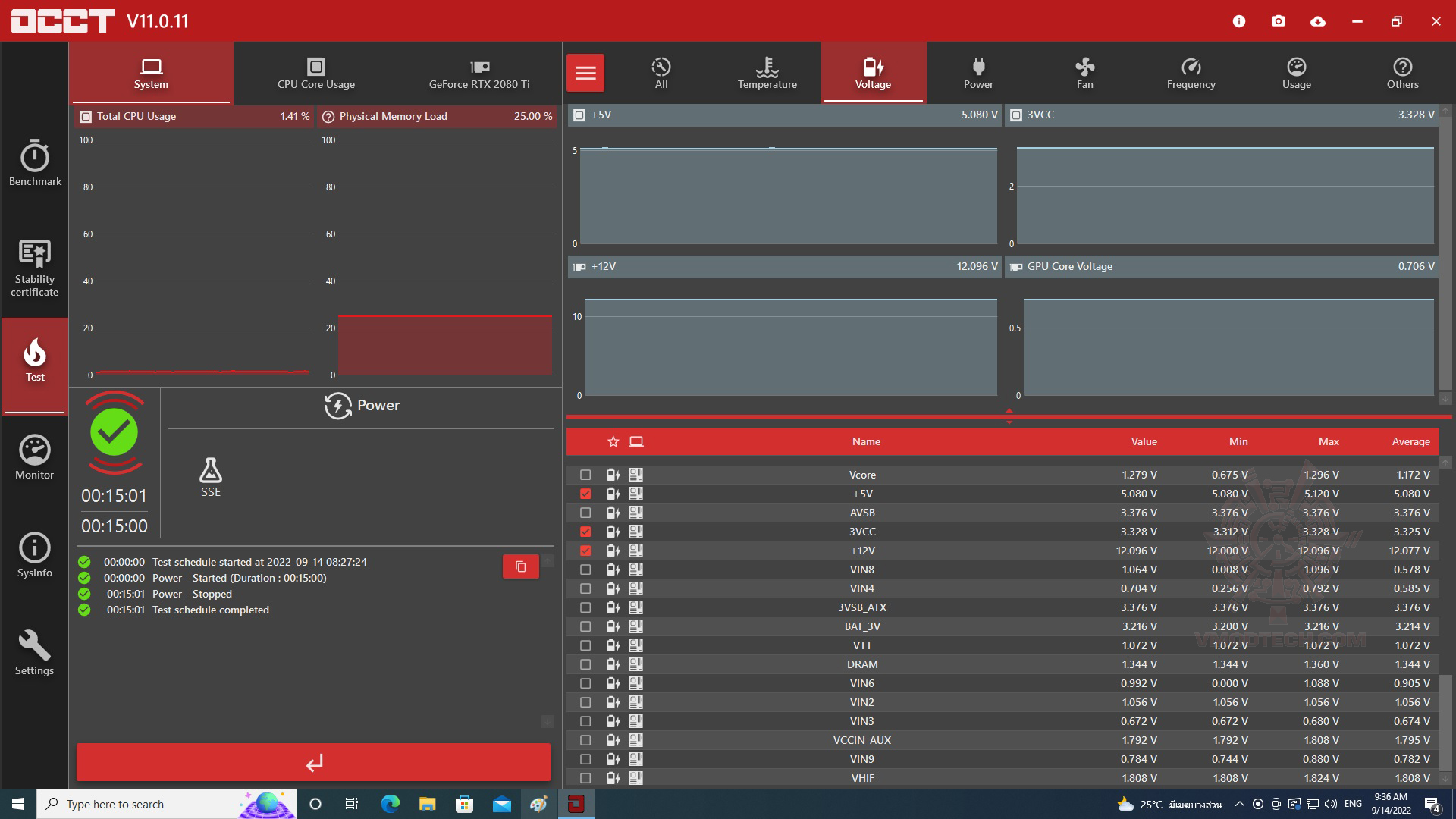Copy the test log to clipboard

click(521, 566)
